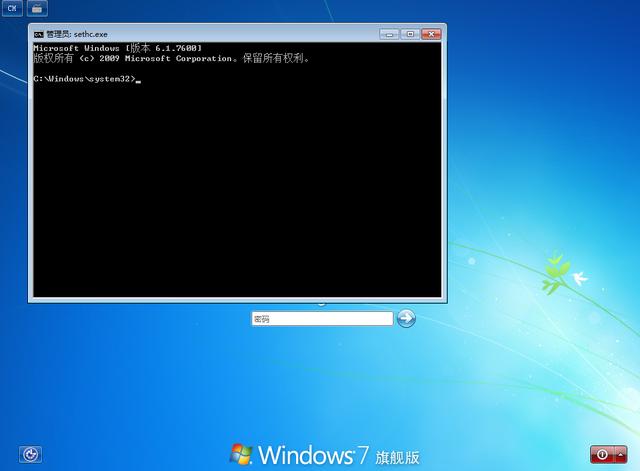Click the CH language indicator button
640x471 pixels.
click(12, 8)
